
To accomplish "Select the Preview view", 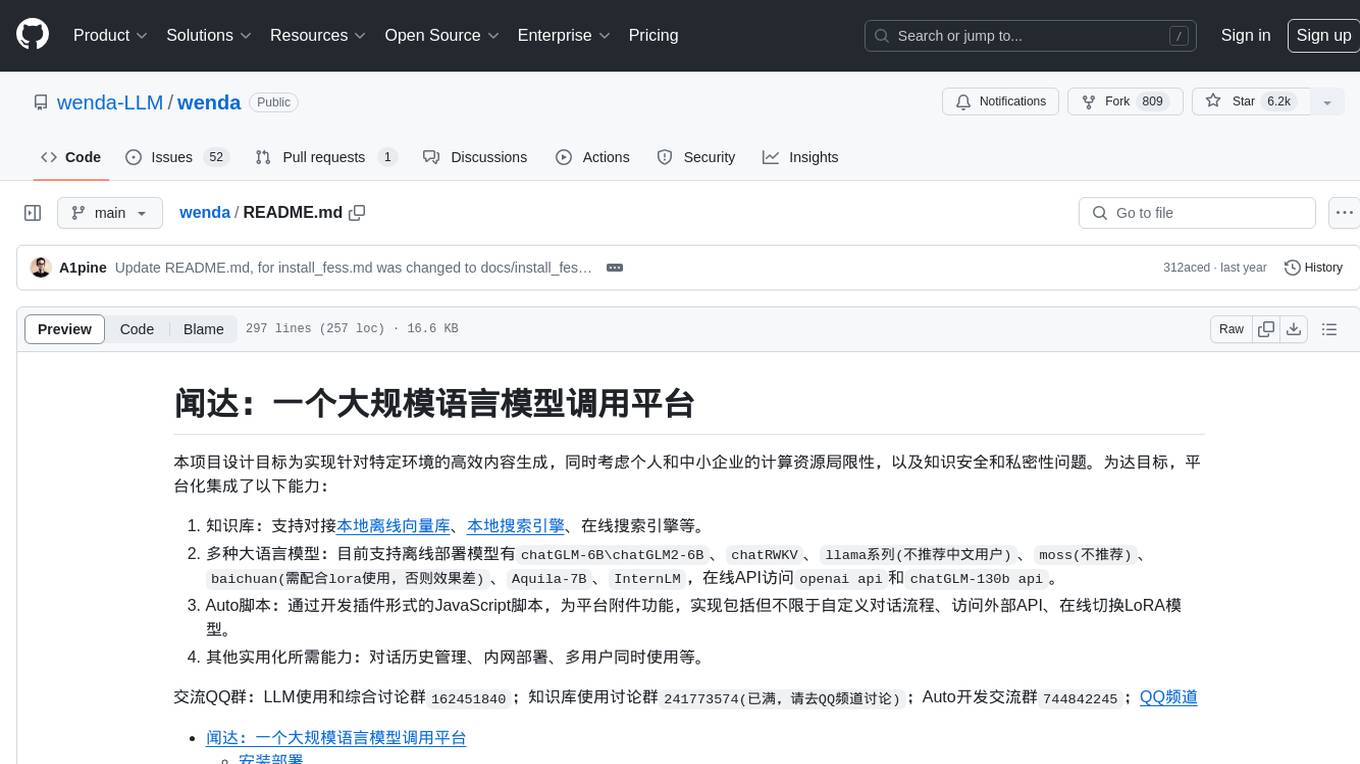I will pyautogui.click(x=65, y=329).
